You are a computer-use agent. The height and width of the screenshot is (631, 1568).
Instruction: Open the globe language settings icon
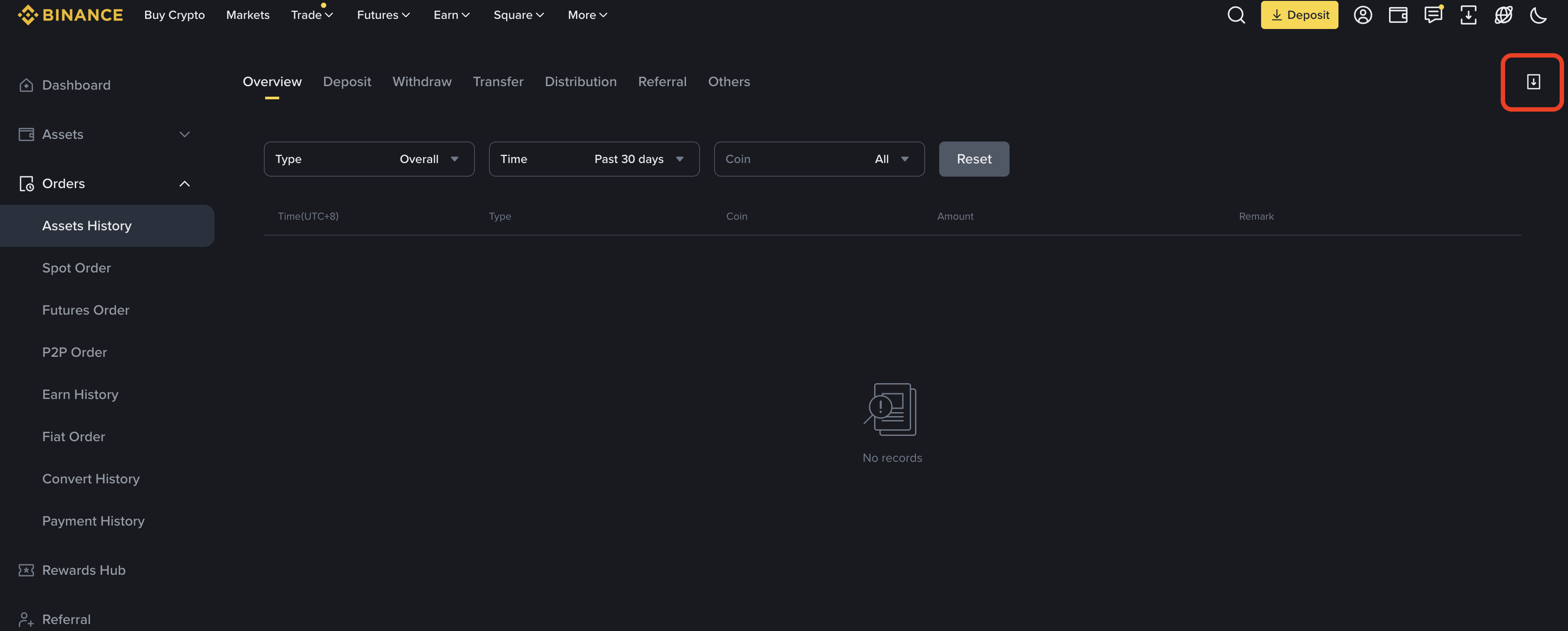pyautogui.click(x=1503, y=15)
